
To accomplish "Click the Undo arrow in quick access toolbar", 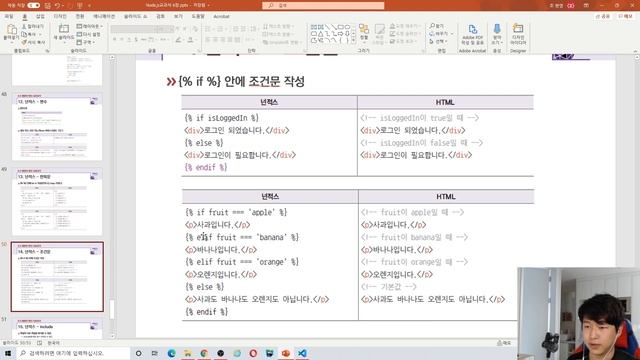I will (58, 5).
